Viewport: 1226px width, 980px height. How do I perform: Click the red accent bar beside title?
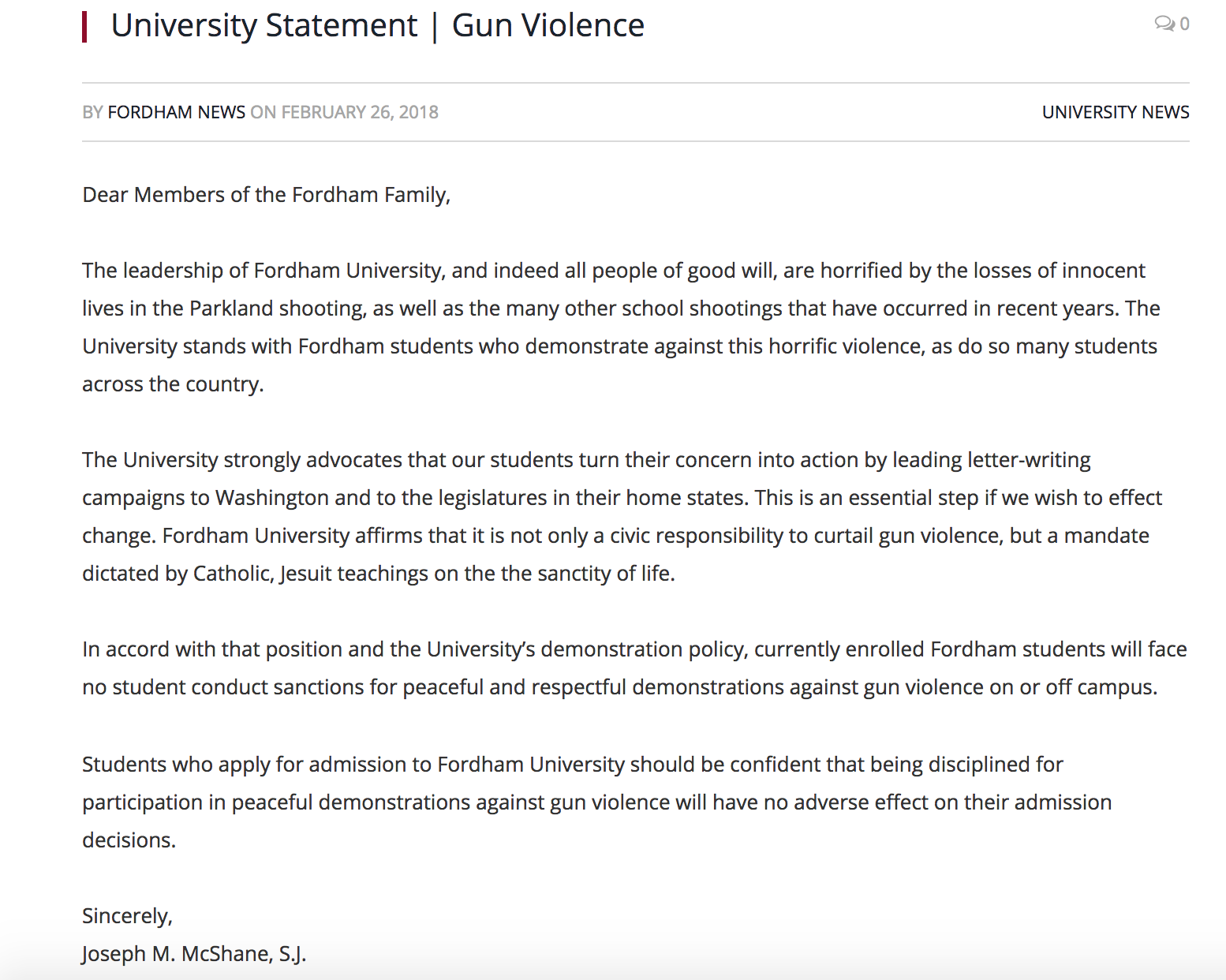[84, 26]
